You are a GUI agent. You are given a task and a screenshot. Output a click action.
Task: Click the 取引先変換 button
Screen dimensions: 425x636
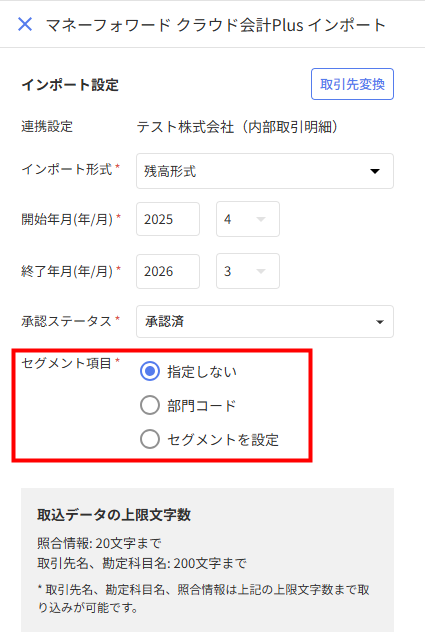pyautogui.click(x=352, y=84)
